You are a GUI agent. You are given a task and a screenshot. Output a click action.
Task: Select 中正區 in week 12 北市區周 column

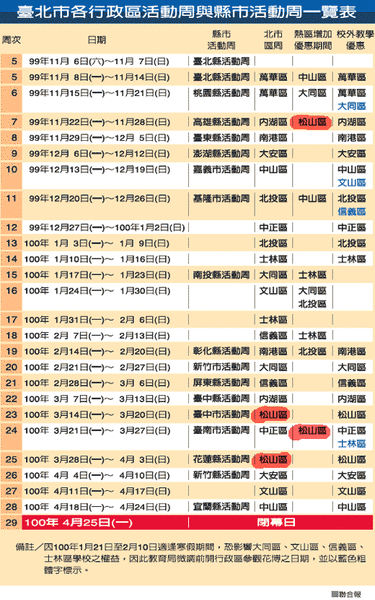(x=273, y=228)
